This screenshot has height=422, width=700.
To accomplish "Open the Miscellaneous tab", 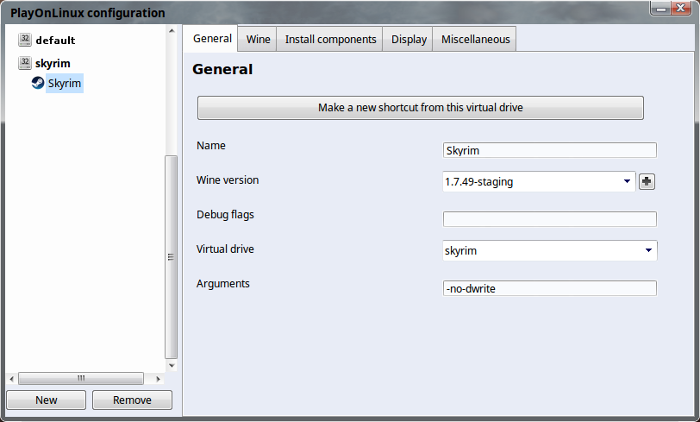I will click(x=475, y=39).
